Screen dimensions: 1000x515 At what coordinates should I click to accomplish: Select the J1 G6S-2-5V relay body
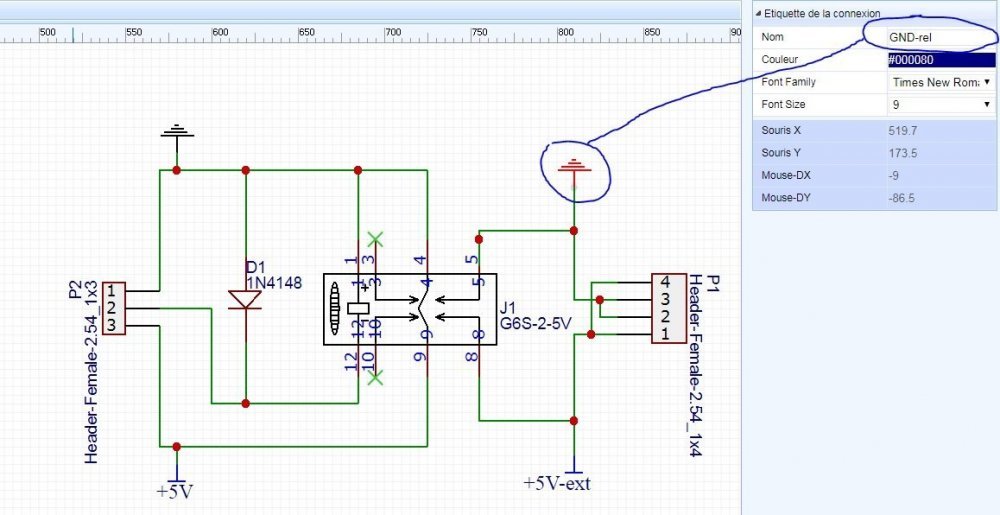click(x=409, y=309)
